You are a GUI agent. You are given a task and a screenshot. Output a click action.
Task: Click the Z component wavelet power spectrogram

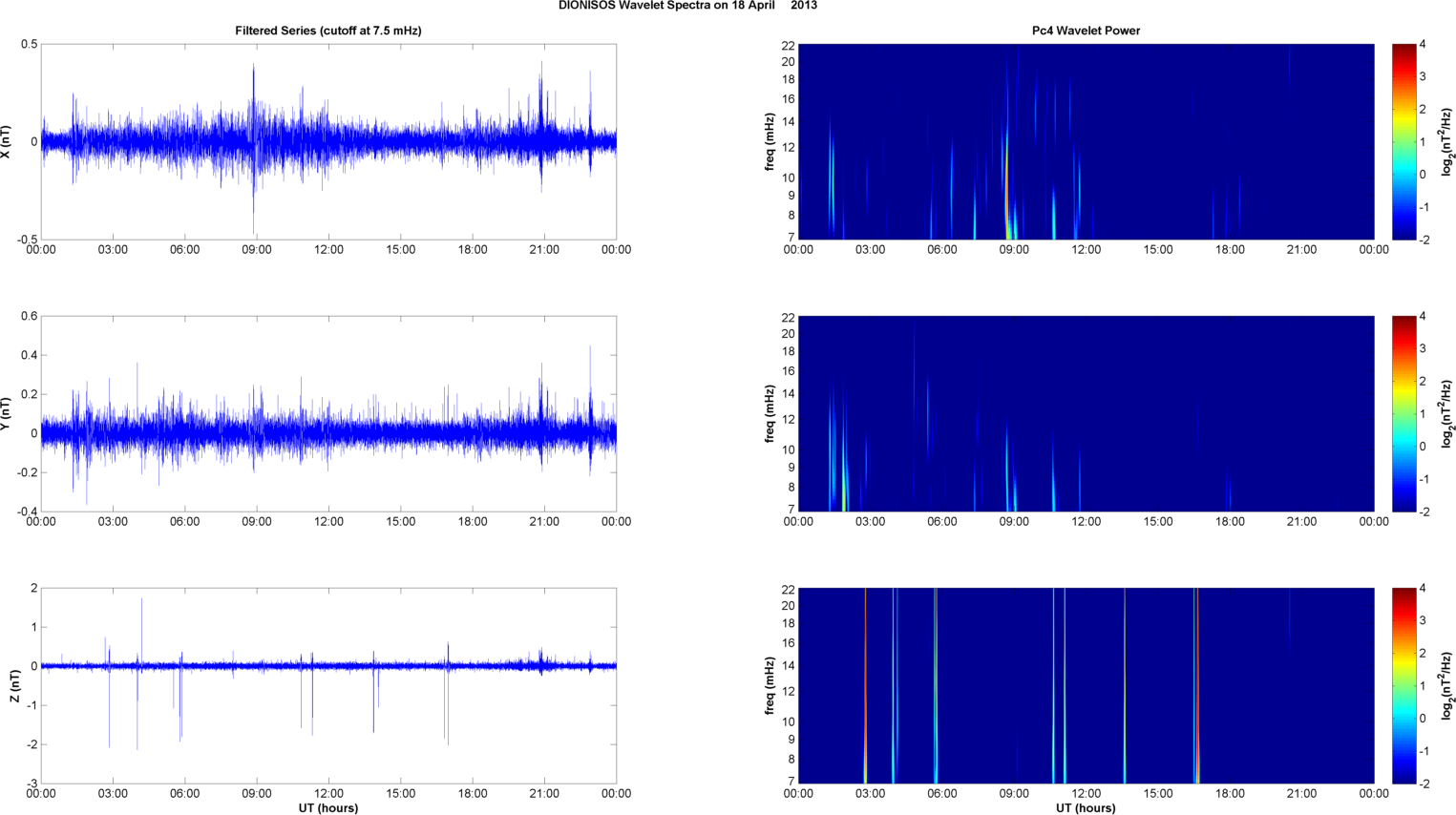[1086, 685]
